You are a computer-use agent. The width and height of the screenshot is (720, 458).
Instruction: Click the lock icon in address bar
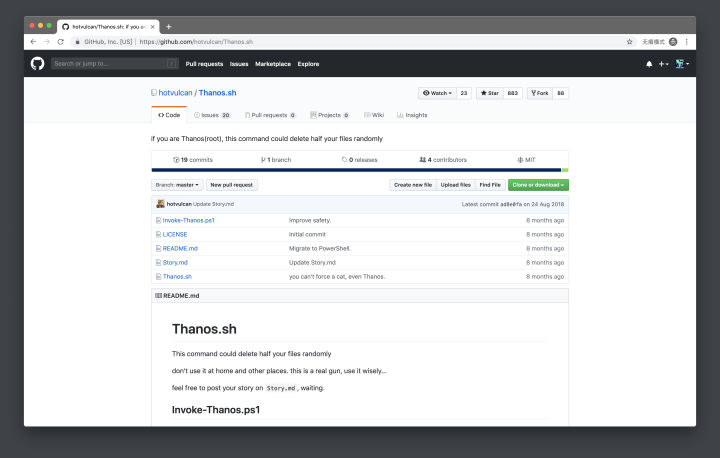point(77,41)
